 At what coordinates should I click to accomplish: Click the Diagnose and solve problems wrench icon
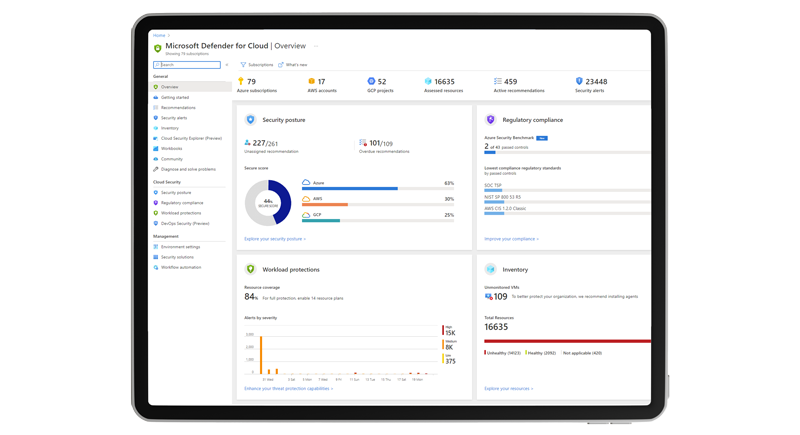[x=156, y=169]
